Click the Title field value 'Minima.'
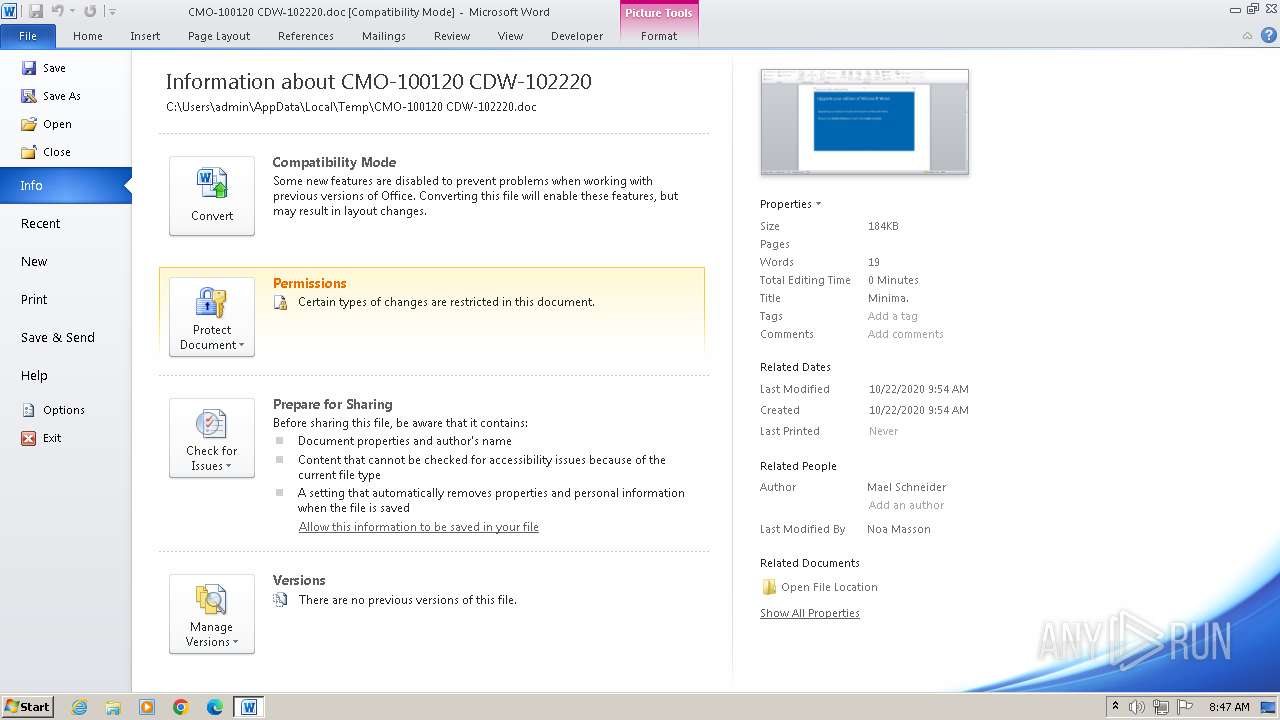 click(888, 298)
